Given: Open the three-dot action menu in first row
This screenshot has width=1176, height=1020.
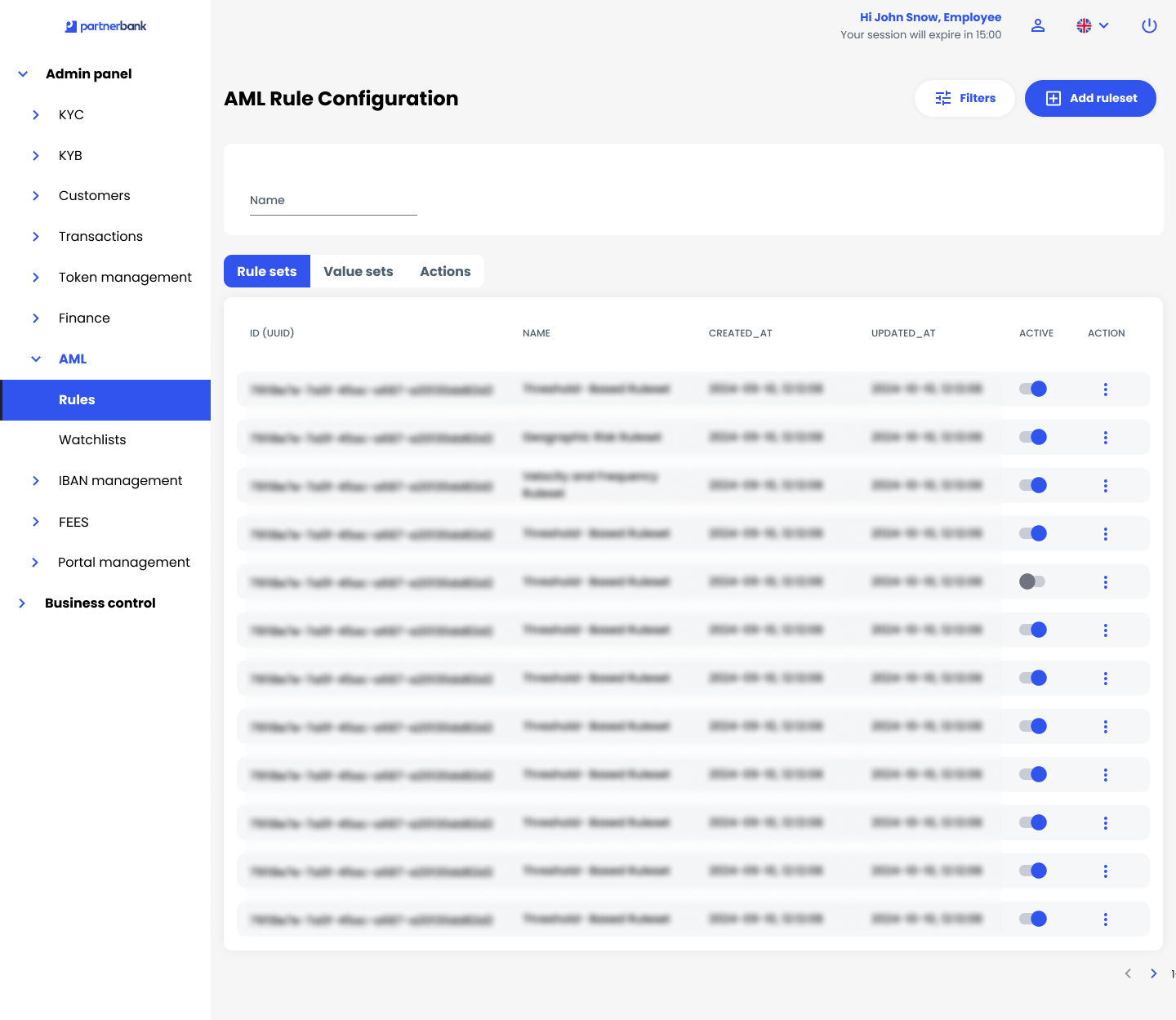Looking at the screenshot, I should [1106, 390].
